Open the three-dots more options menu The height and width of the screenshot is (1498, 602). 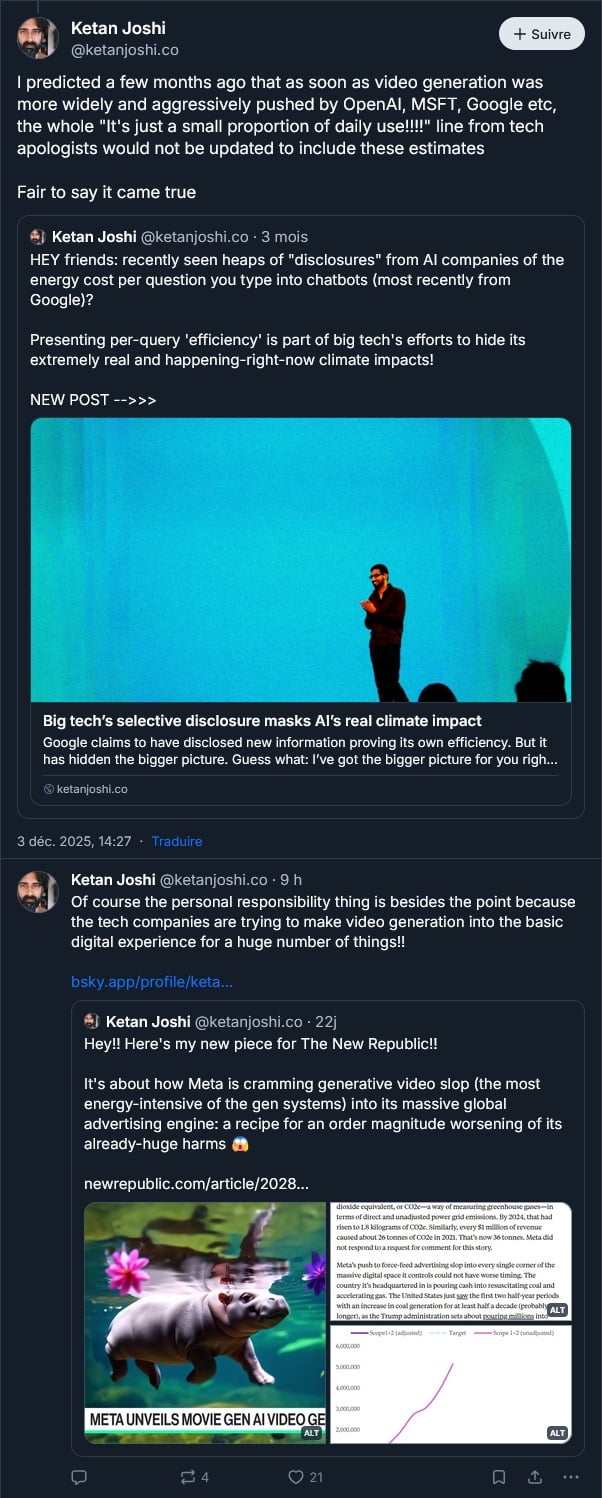click(571, 1476)
